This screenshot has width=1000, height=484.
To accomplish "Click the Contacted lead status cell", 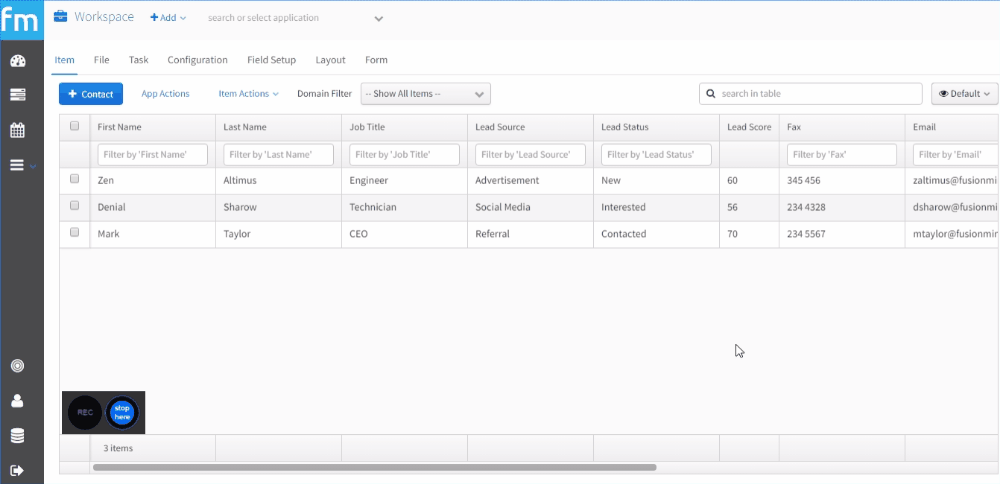I will 656,234.
